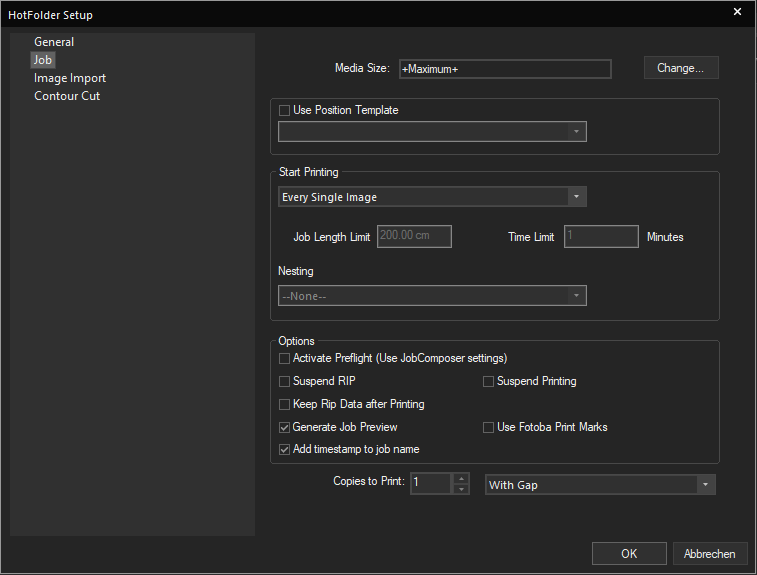Open the General settings page
This screenshot has width=757, height=575.
(x=54, y=42)
